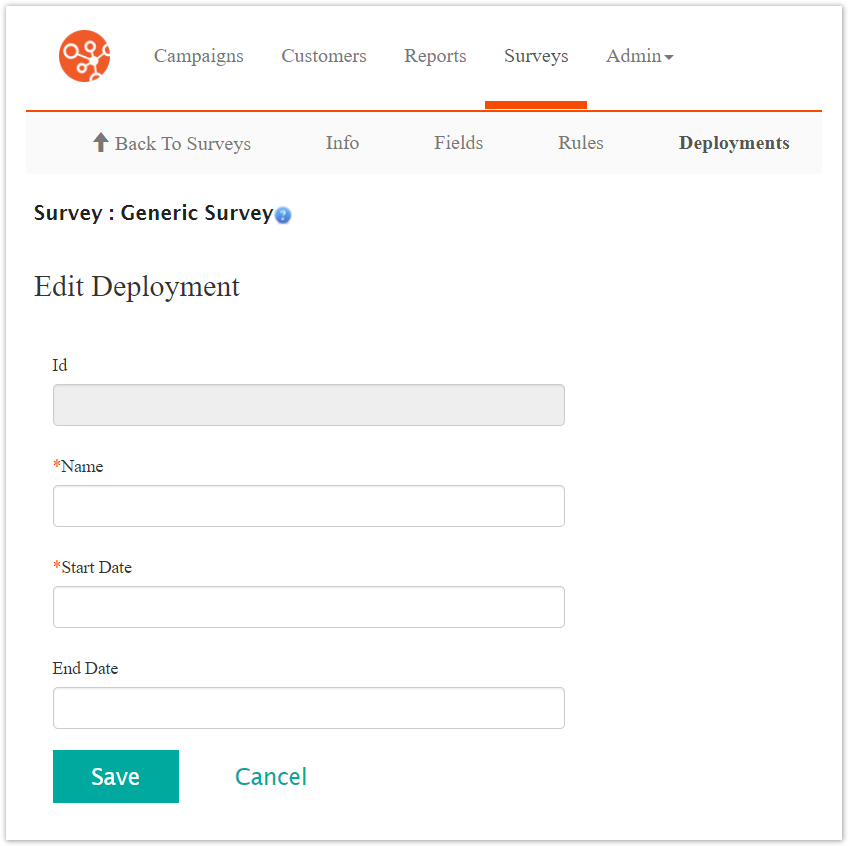This screenshot has width=848, height=846.
Task: Open the Campaigns menu
Action: click(198, 56)
